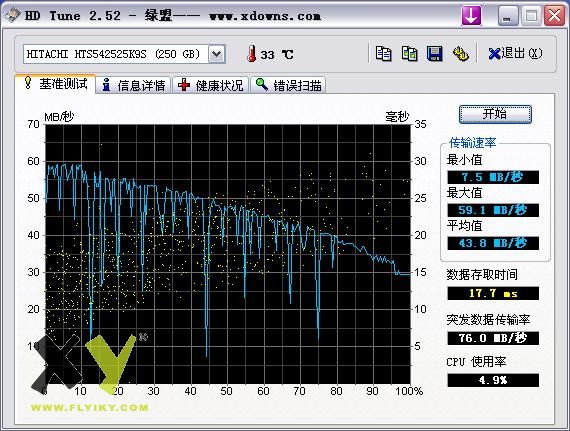This screenshot has height=431, width=570.
Task: Click the floppy disk save screenshot icon
Action: 435,54
